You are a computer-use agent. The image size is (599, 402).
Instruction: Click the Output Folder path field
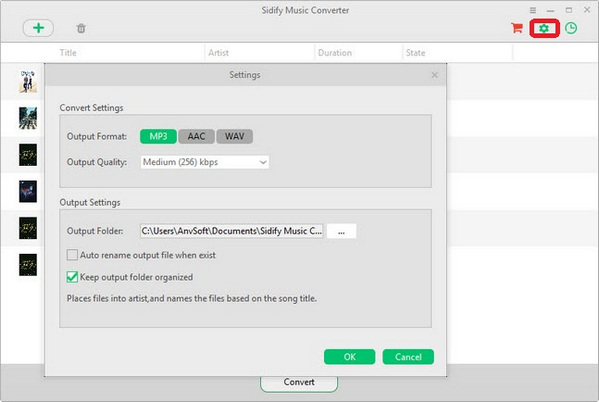pos(232,231)
